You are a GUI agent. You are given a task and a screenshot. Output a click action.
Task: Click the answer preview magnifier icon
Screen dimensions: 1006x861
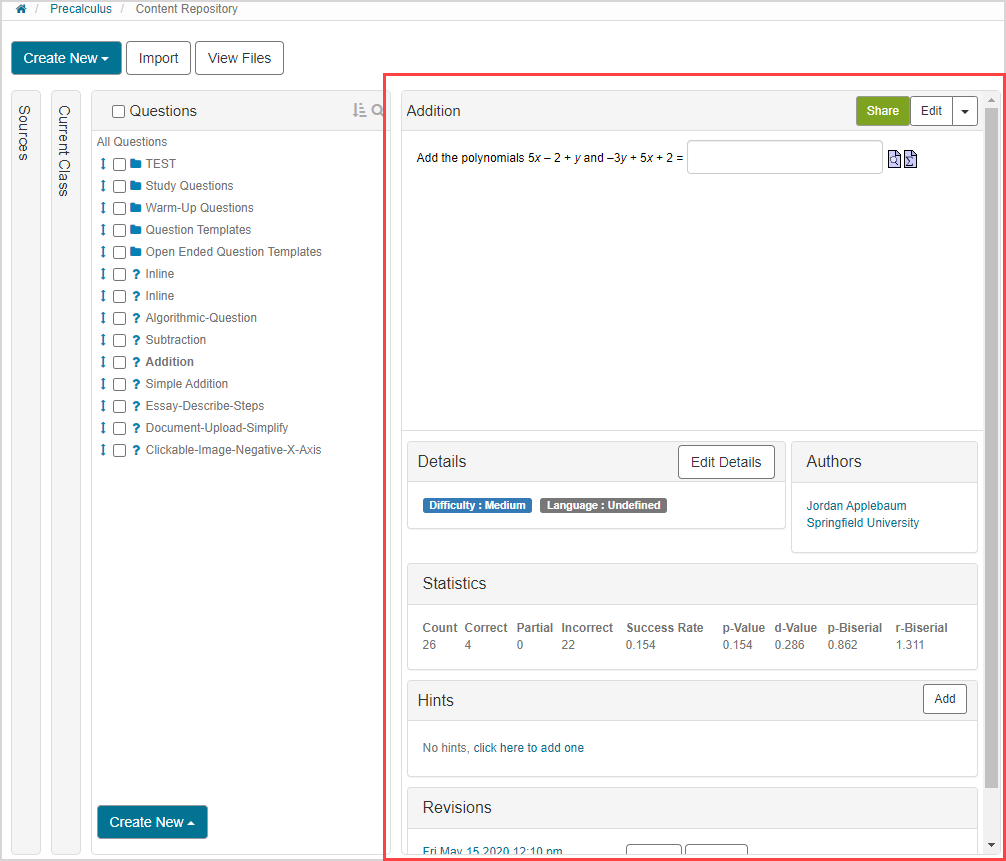pyautogui.click(x=895, y=159)
